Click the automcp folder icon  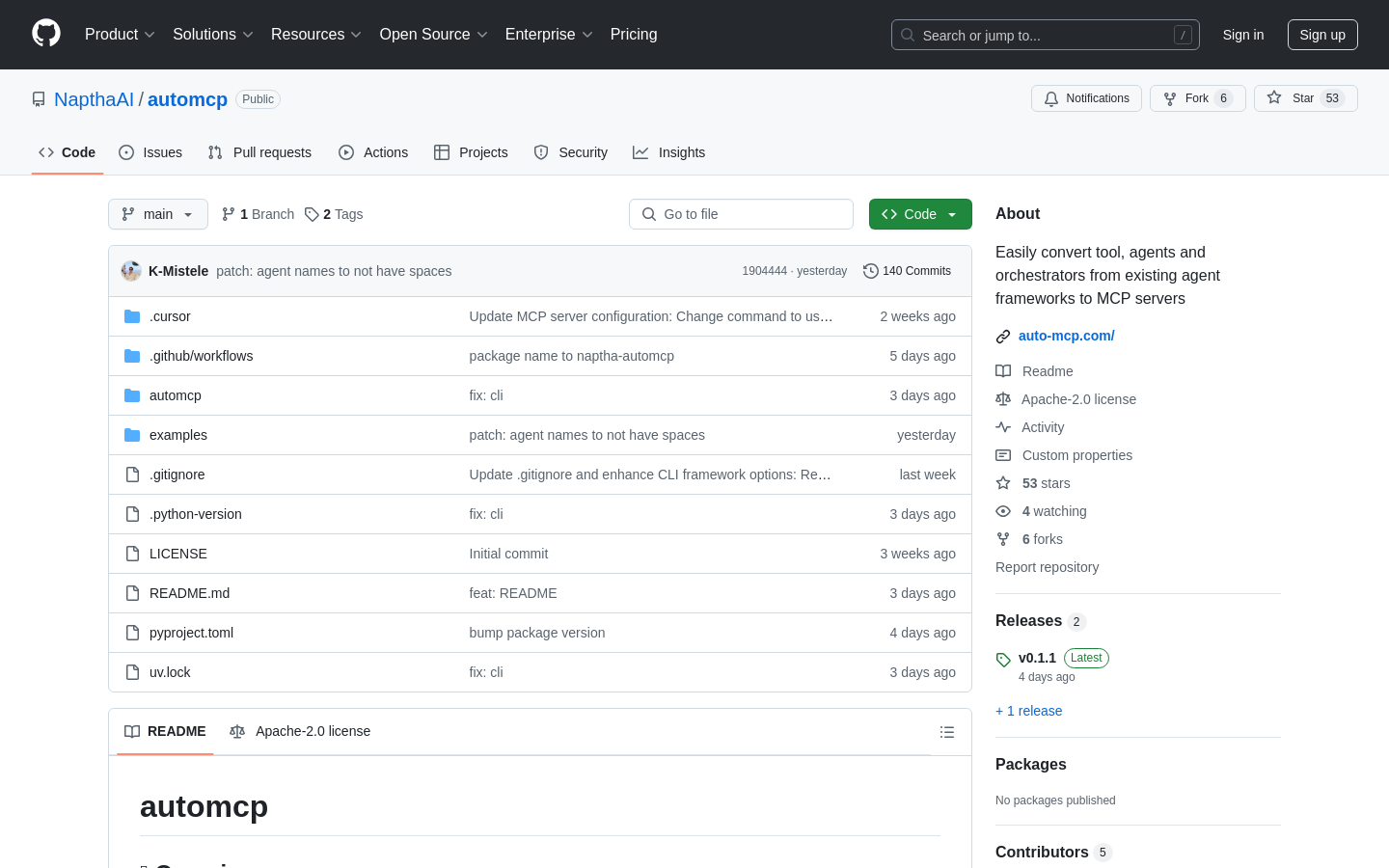(132, 395)
